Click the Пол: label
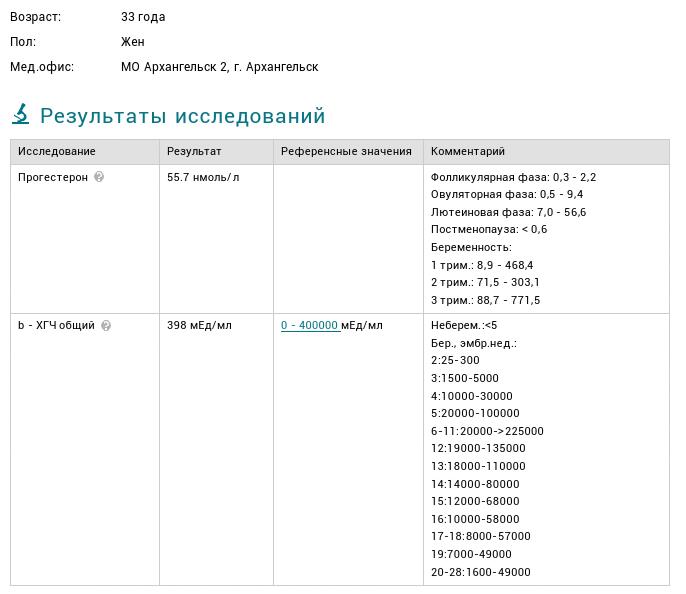 pos(23,42)
